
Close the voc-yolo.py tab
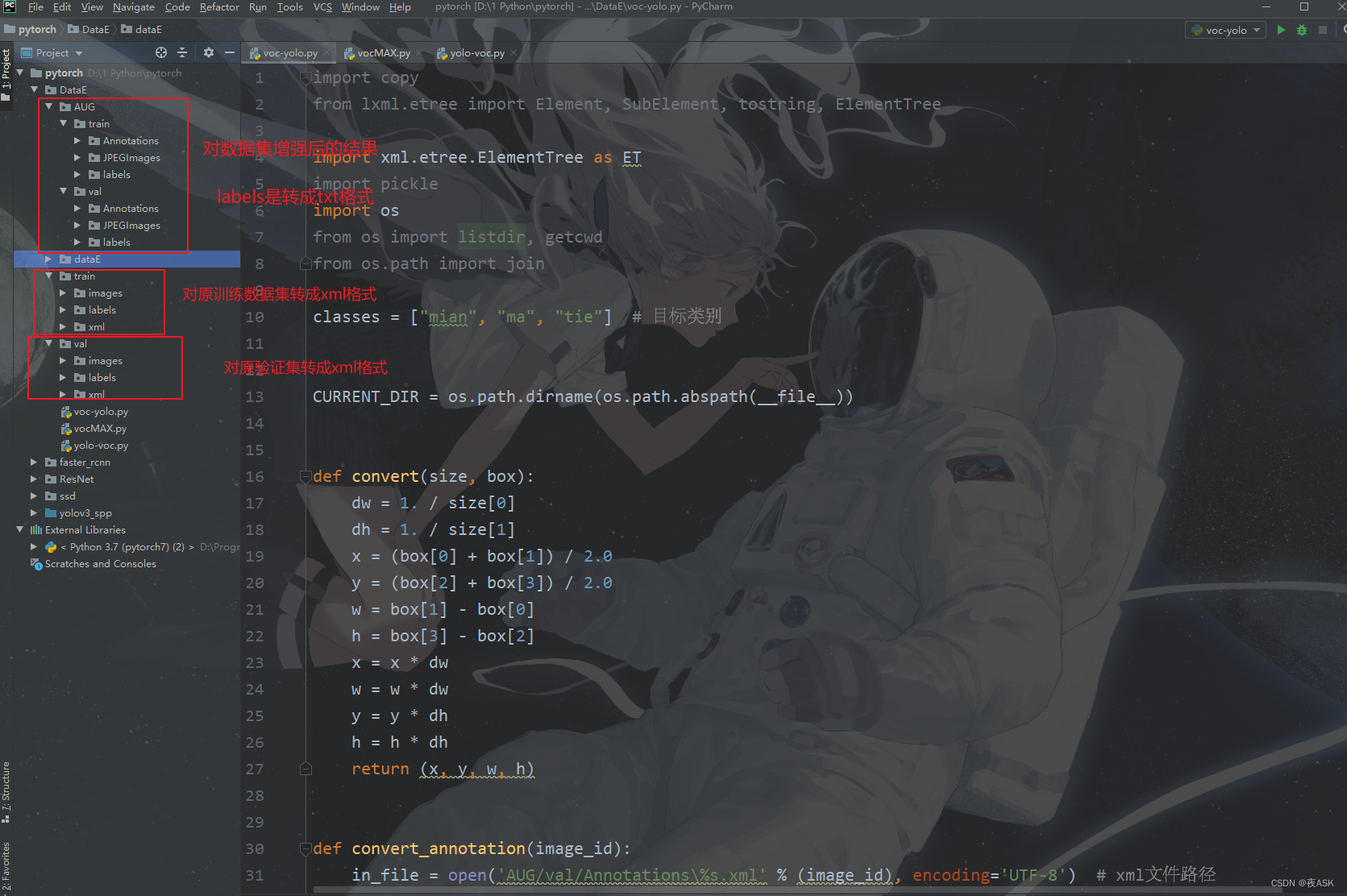[326, 53]
